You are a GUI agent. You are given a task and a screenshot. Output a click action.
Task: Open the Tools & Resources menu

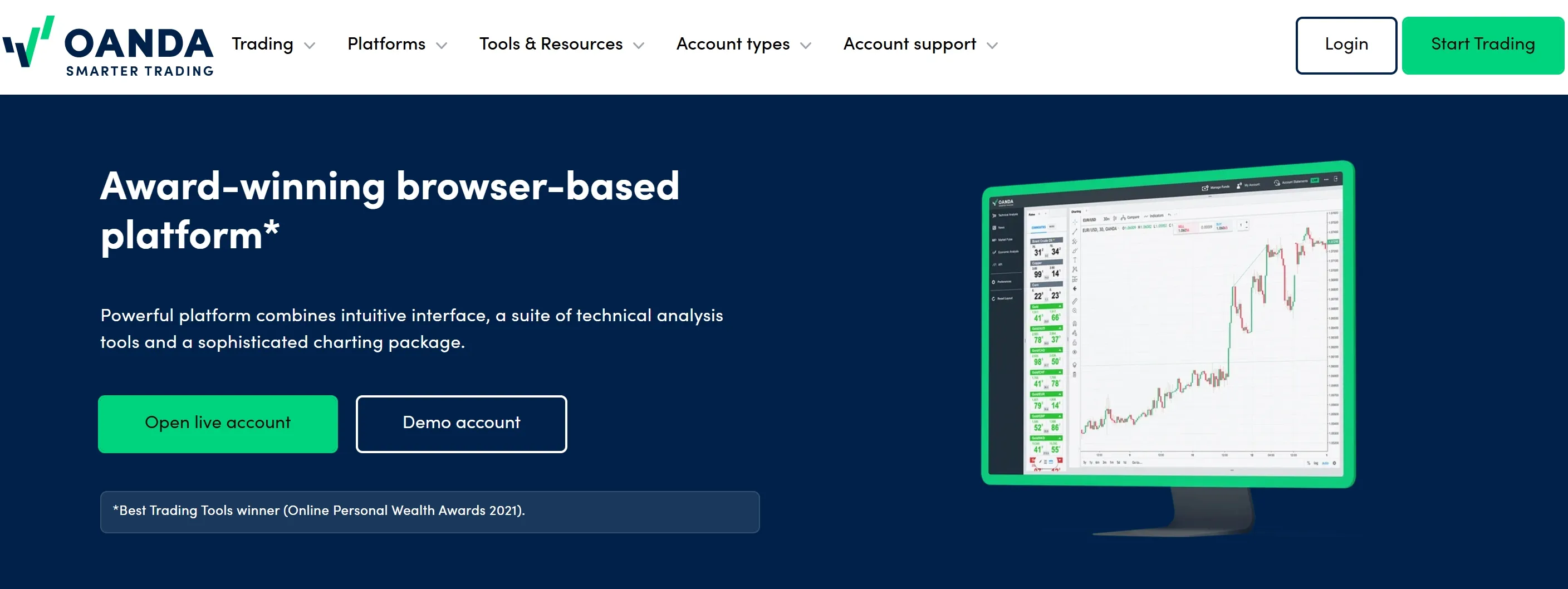[x=551, y=45]
